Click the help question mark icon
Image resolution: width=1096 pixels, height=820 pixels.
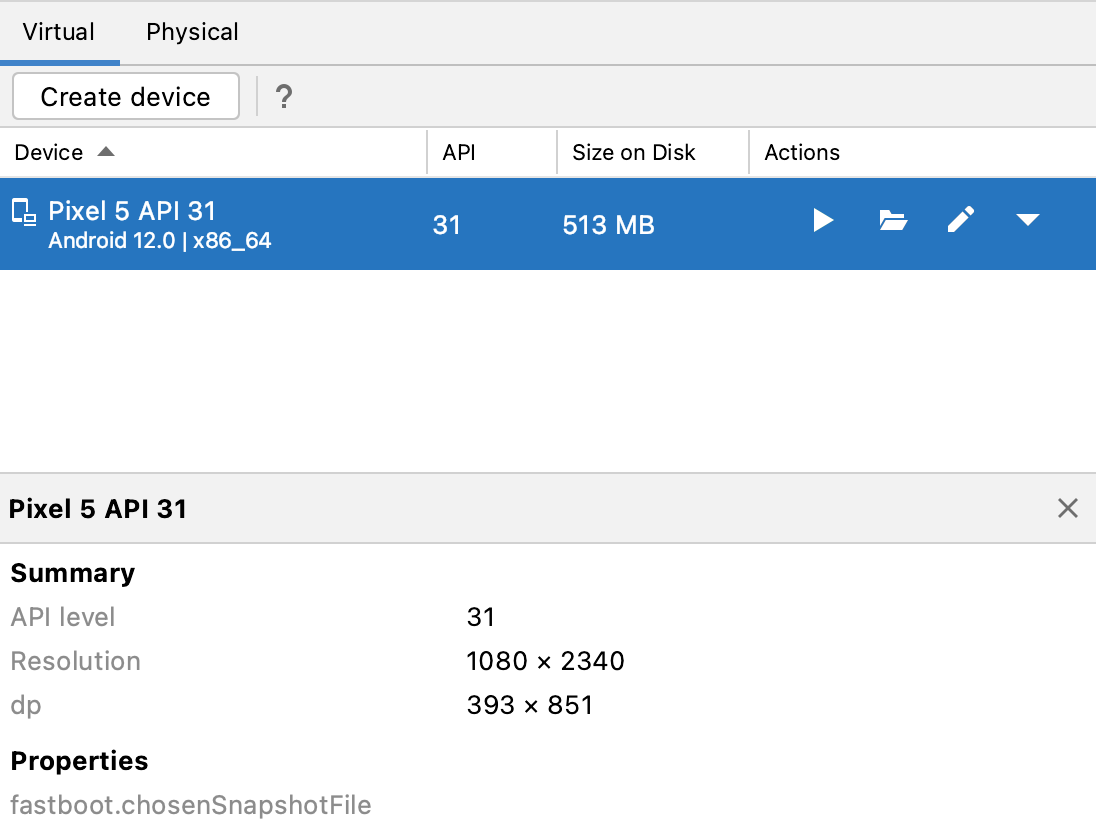[284, 97]
